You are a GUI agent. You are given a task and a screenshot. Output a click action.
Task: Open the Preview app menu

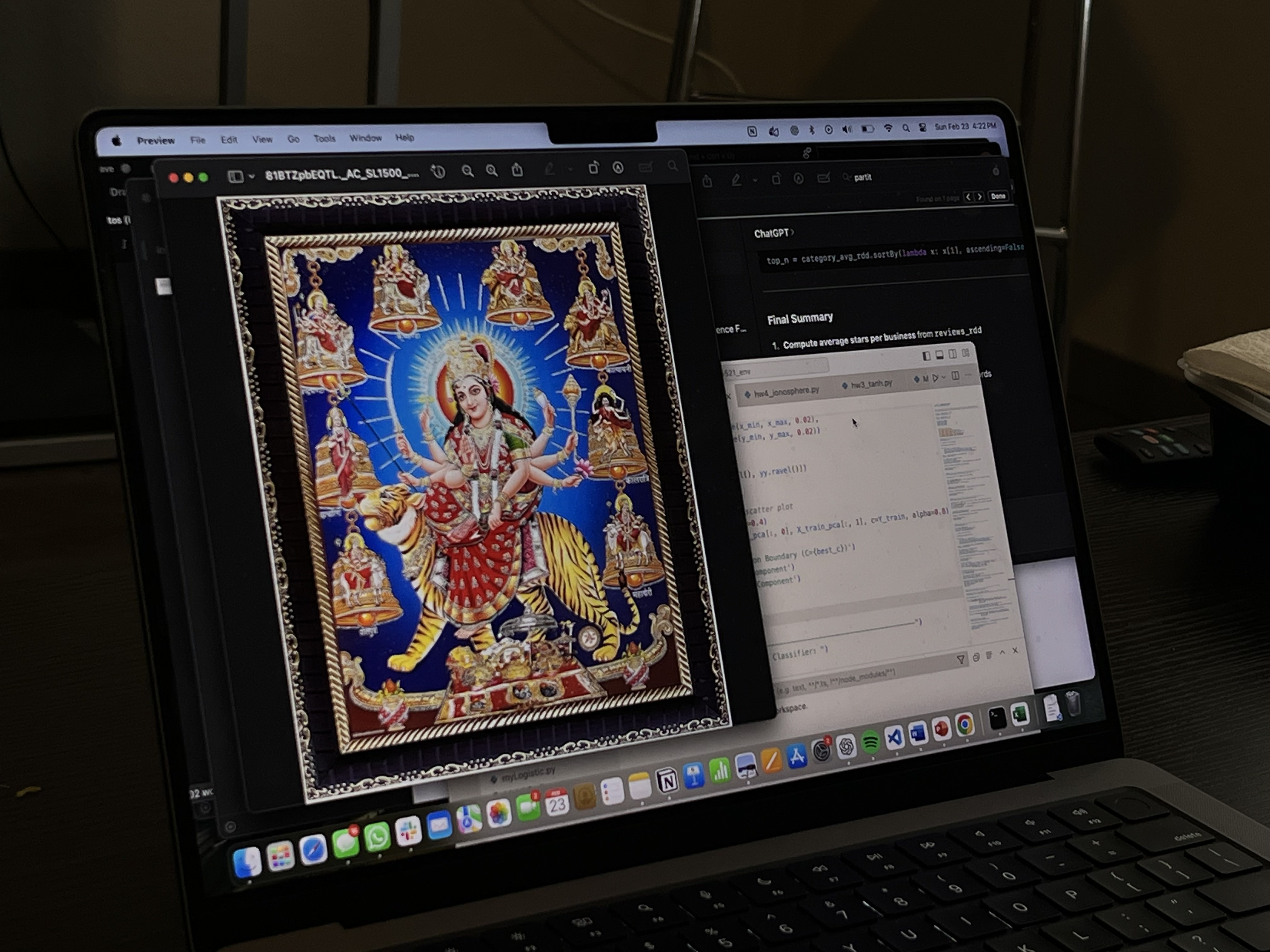[156, 141]
